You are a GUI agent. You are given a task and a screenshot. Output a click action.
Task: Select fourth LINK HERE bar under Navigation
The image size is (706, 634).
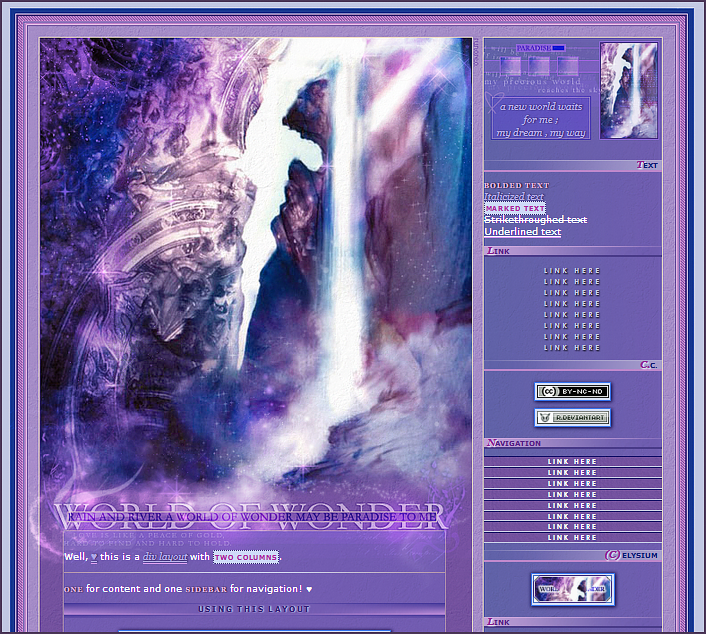click(572, 494)
